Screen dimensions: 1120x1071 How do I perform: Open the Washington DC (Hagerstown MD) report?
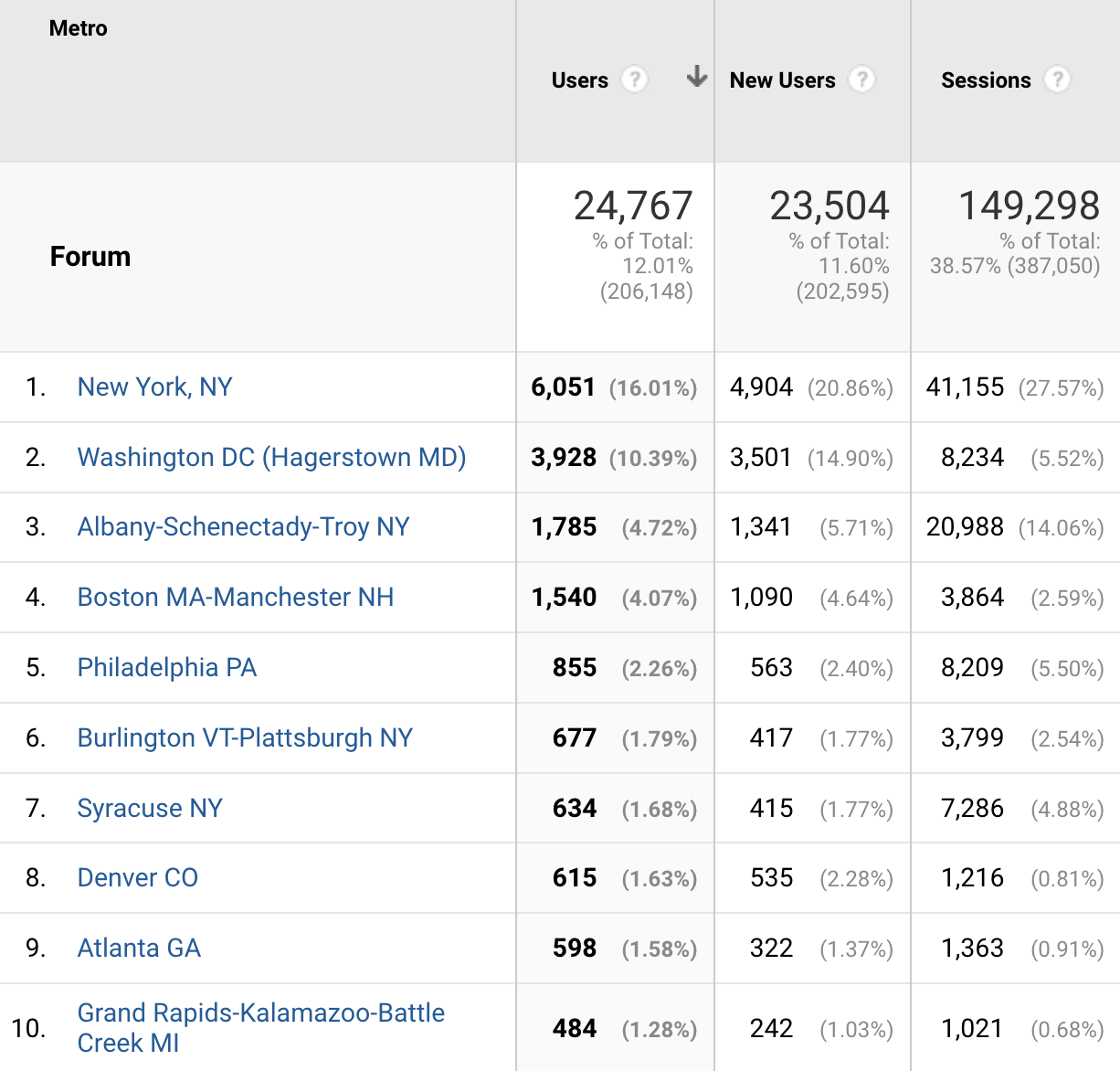pos(271,457)
